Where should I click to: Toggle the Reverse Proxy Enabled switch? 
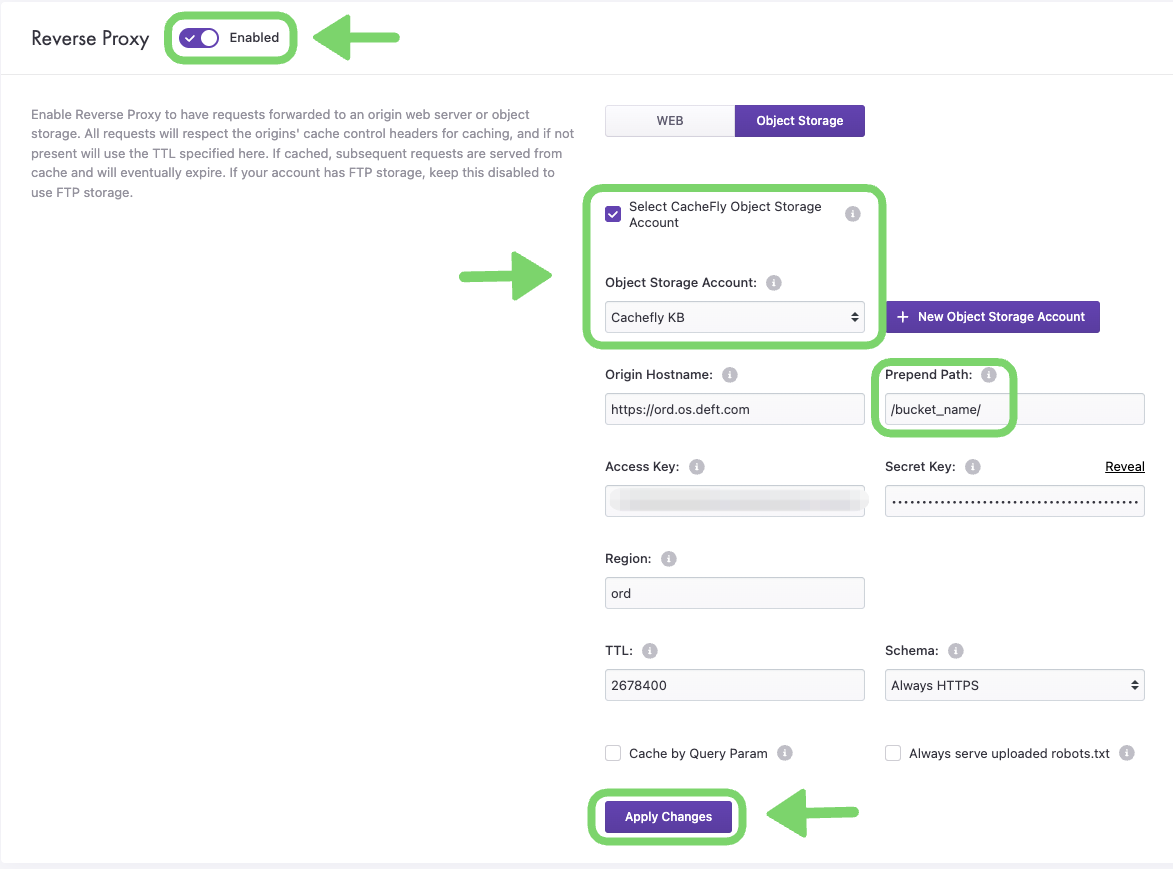pos(199,38)
